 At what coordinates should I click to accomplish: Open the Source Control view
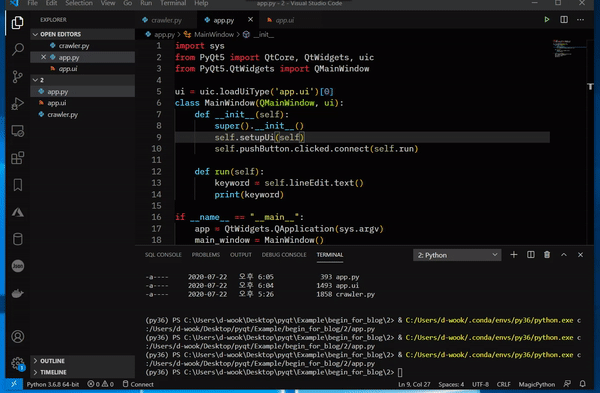pyautogui.click(x=18, y=77)
